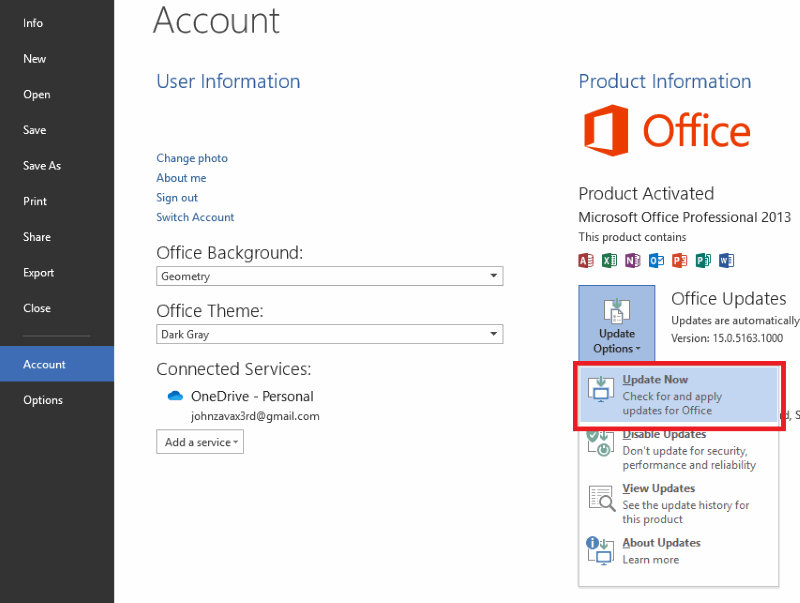
Task: Select About Updates menu item
Action: (x=679, y=551)
